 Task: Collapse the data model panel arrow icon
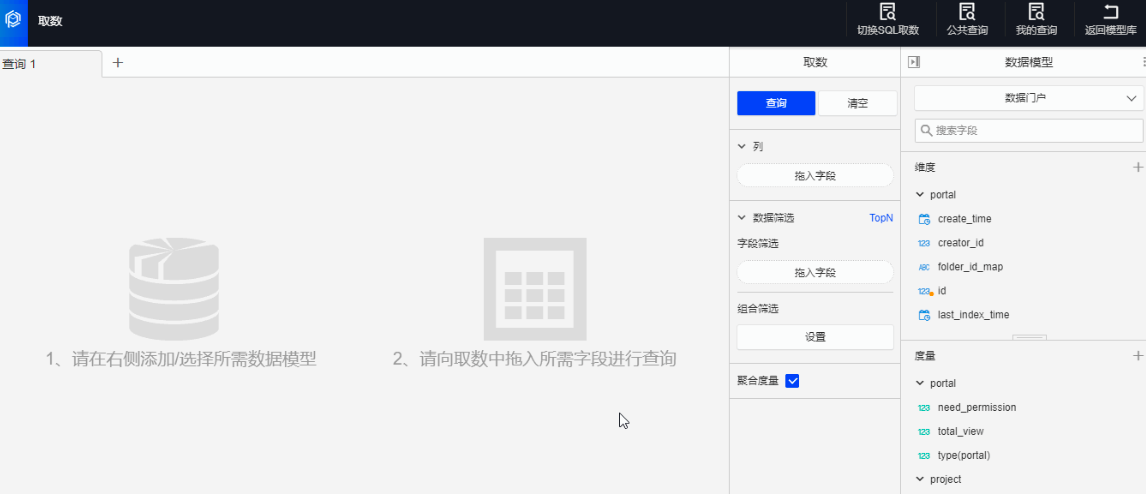[914, 62]
